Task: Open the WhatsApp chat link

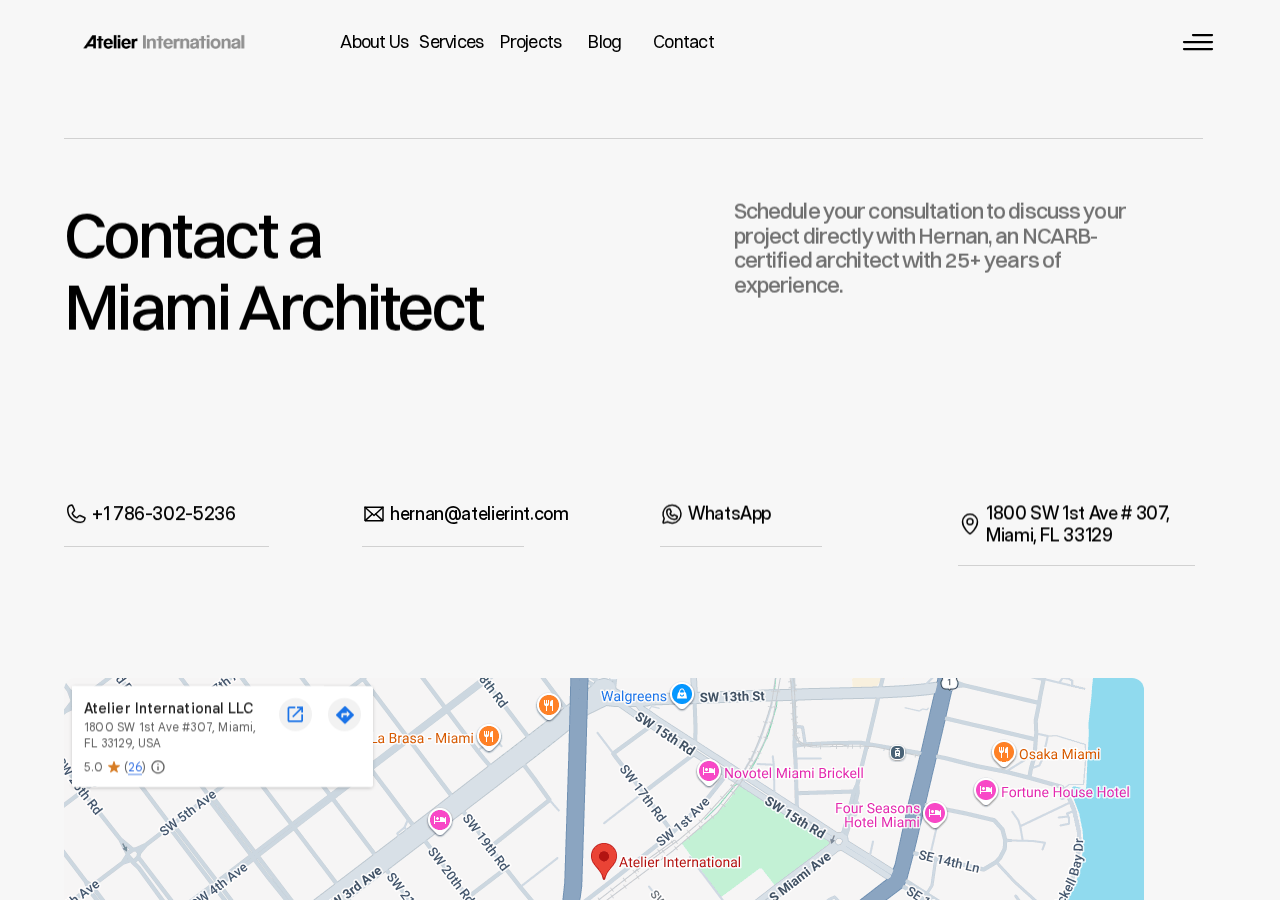Action: (729, 514)
